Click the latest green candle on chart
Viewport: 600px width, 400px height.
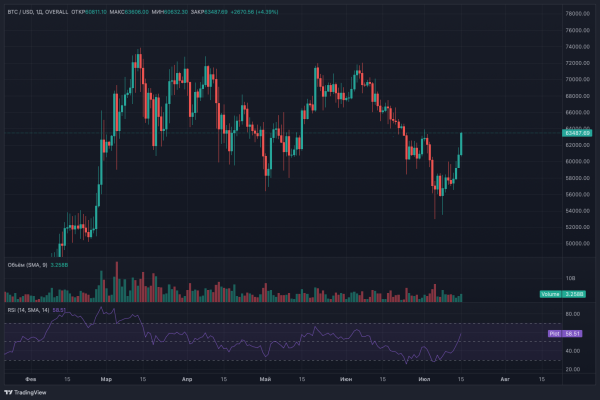pyautogui.click(x=461, y=143)
